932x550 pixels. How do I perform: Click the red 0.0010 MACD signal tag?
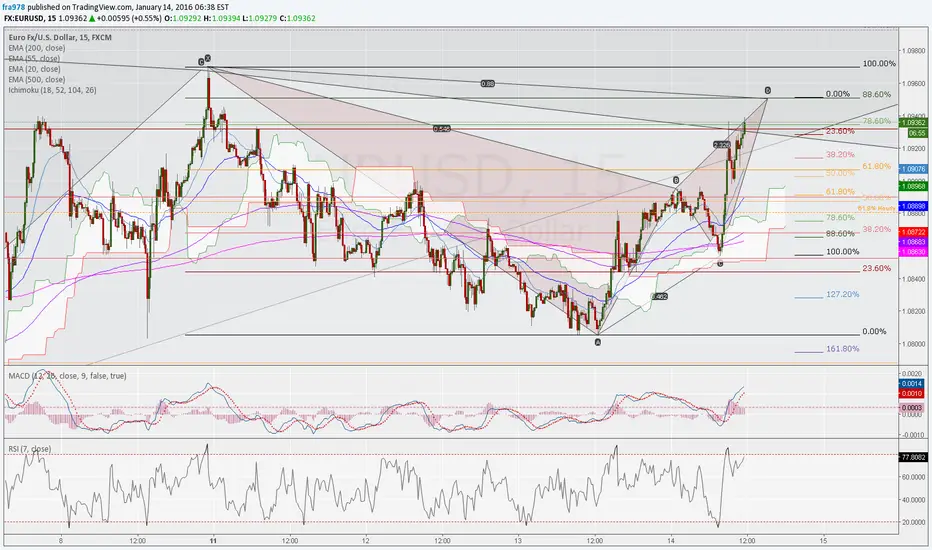point(912,394)
